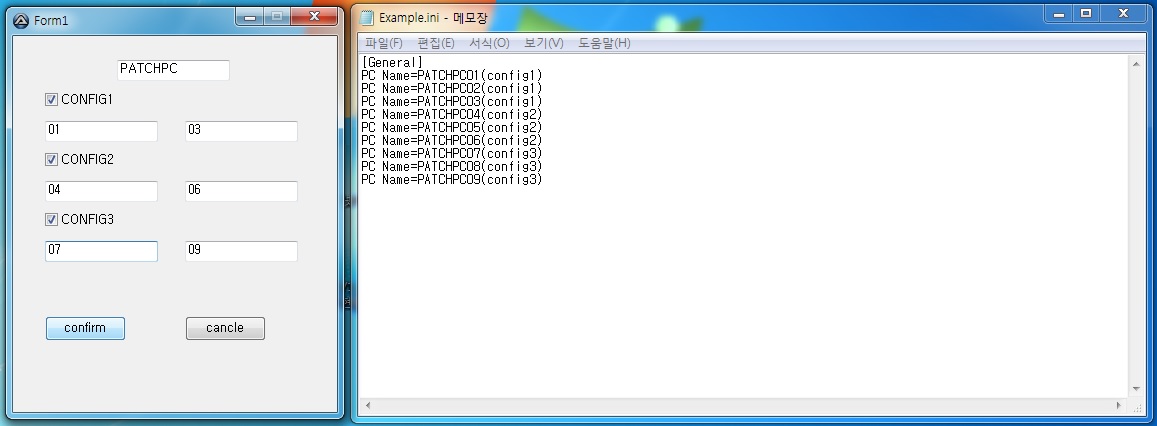Image resolution: width=1157 pixels, height=426 pixels.
Task: Click the Notepad icon in Example.ini title bar
Action: [367, 18]
